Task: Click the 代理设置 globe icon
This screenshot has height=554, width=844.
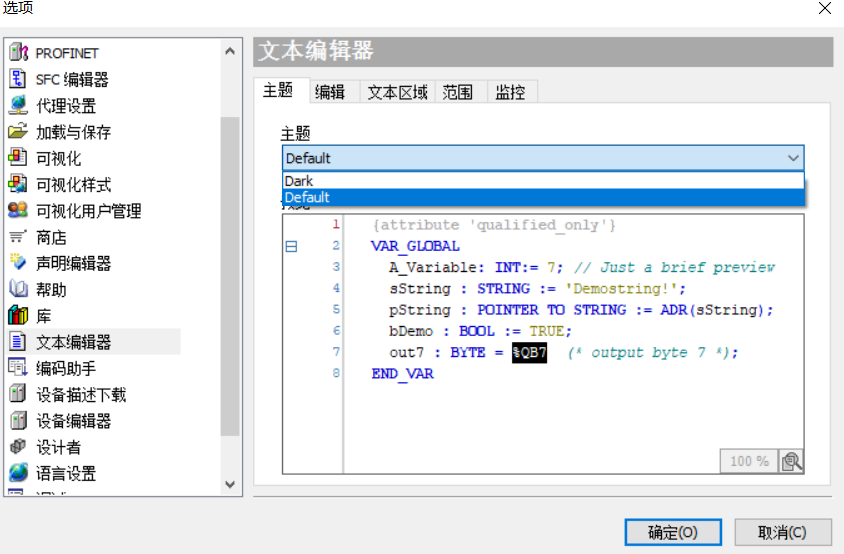Action: [x=18, y=105]
